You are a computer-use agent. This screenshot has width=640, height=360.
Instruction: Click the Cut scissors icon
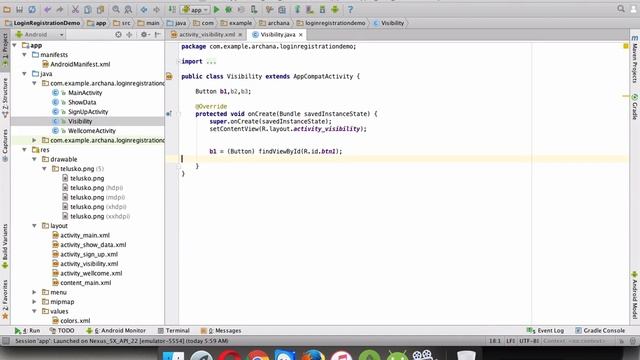[x=75, y=9]
